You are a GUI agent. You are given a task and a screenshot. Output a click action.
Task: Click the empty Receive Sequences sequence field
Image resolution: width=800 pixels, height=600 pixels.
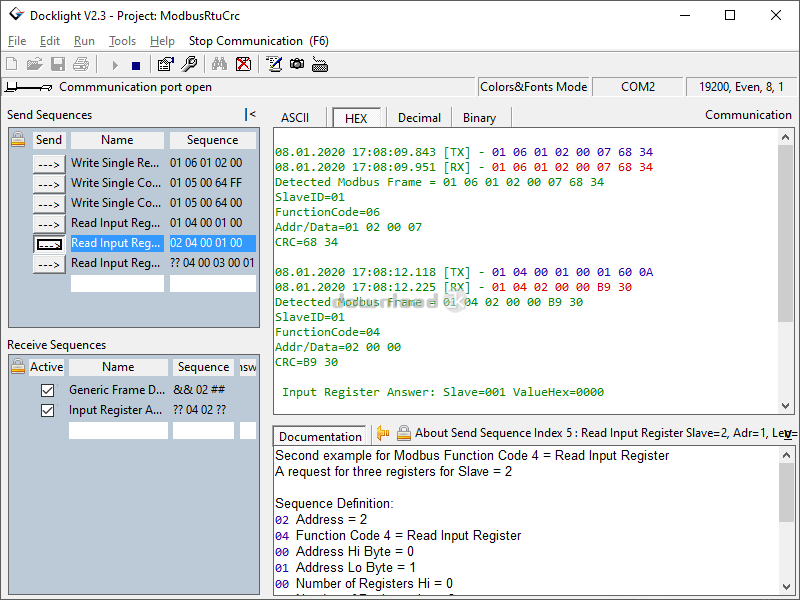203,431
